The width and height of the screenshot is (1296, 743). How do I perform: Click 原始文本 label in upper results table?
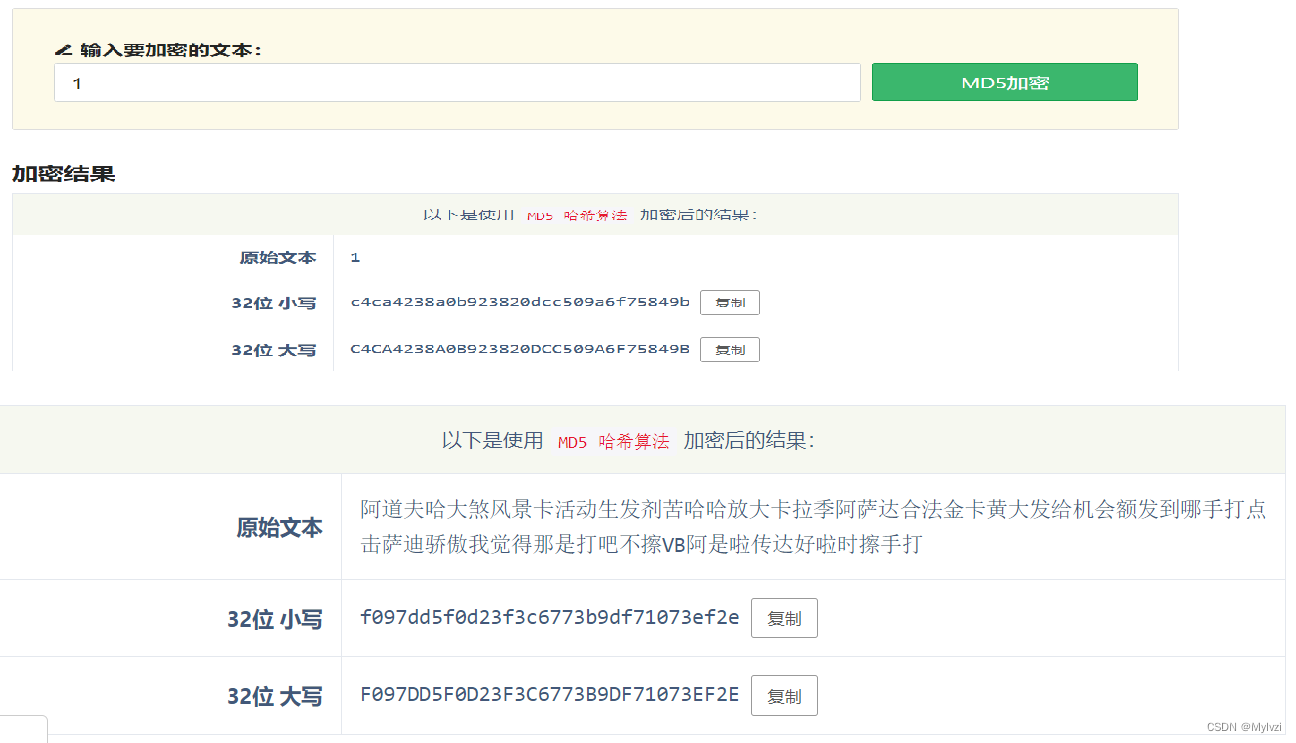point(278,258)
